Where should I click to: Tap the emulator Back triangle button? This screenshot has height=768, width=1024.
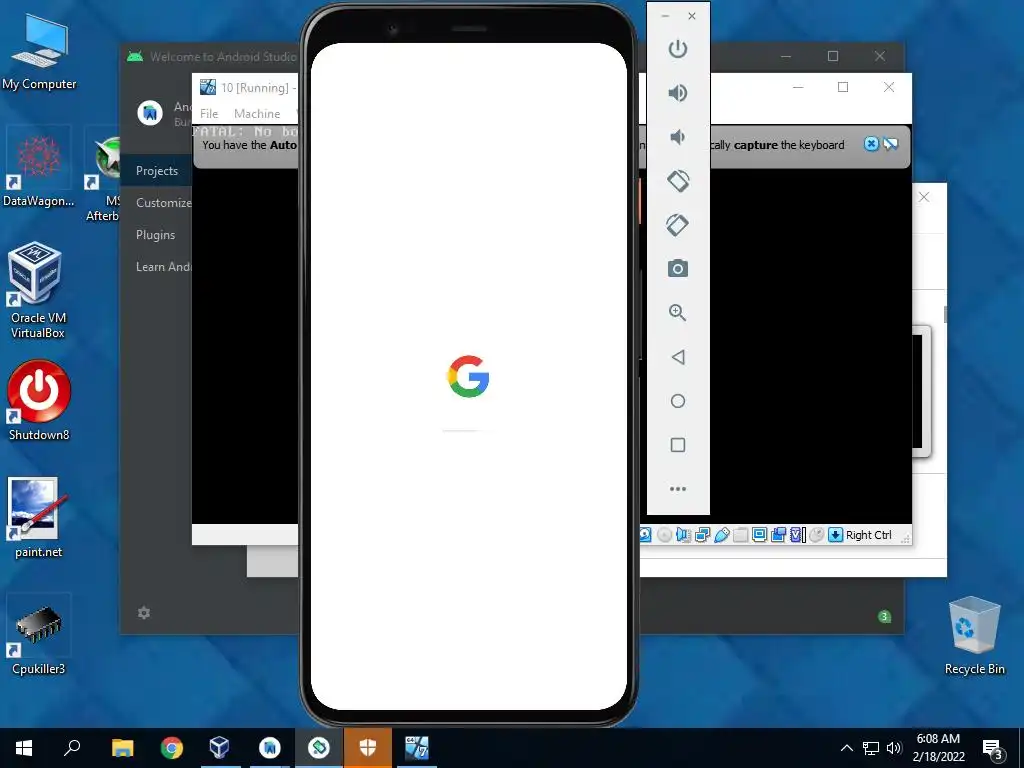pos(678,357)
